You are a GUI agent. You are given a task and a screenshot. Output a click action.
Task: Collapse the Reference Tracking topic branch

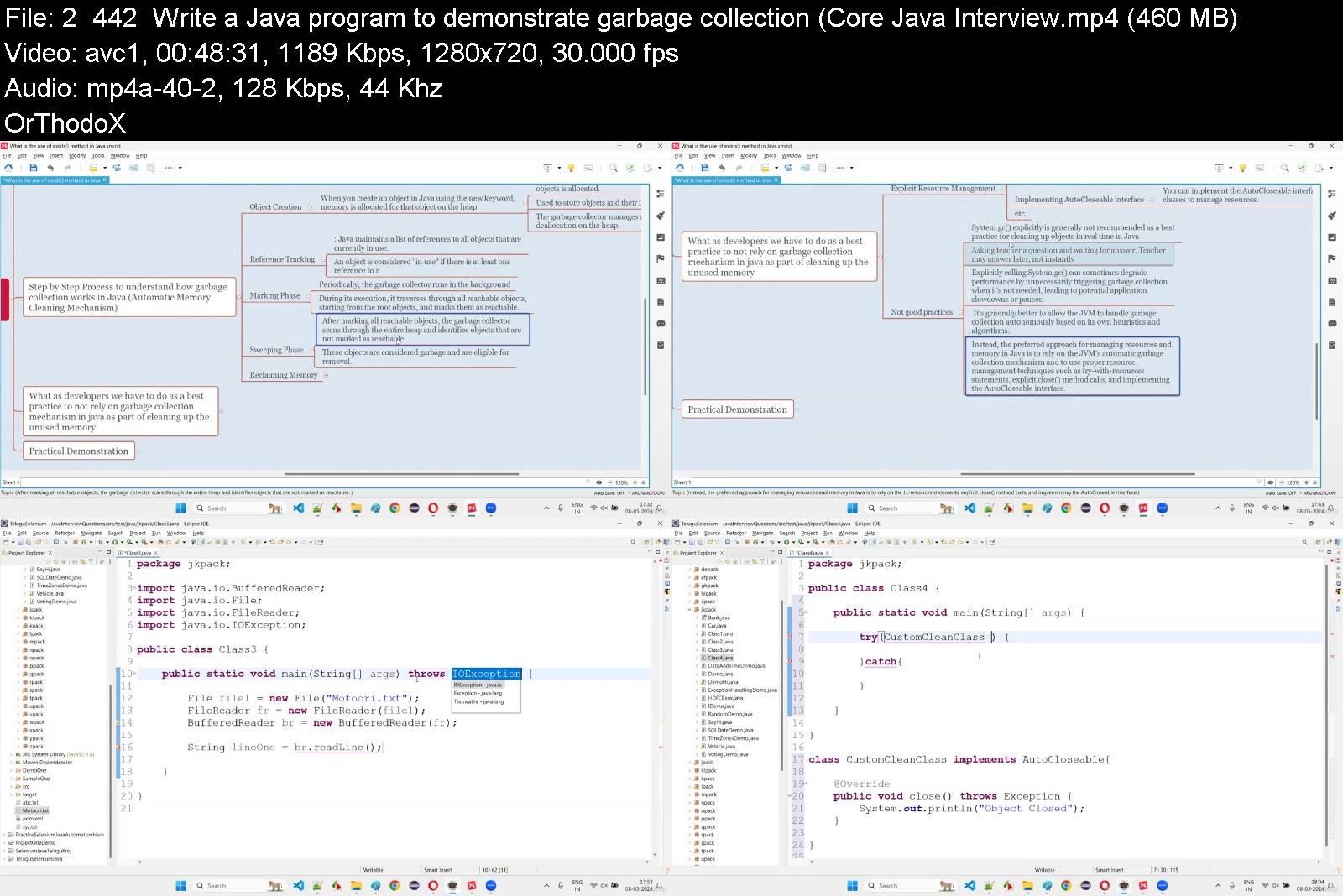tap(323, 260)
